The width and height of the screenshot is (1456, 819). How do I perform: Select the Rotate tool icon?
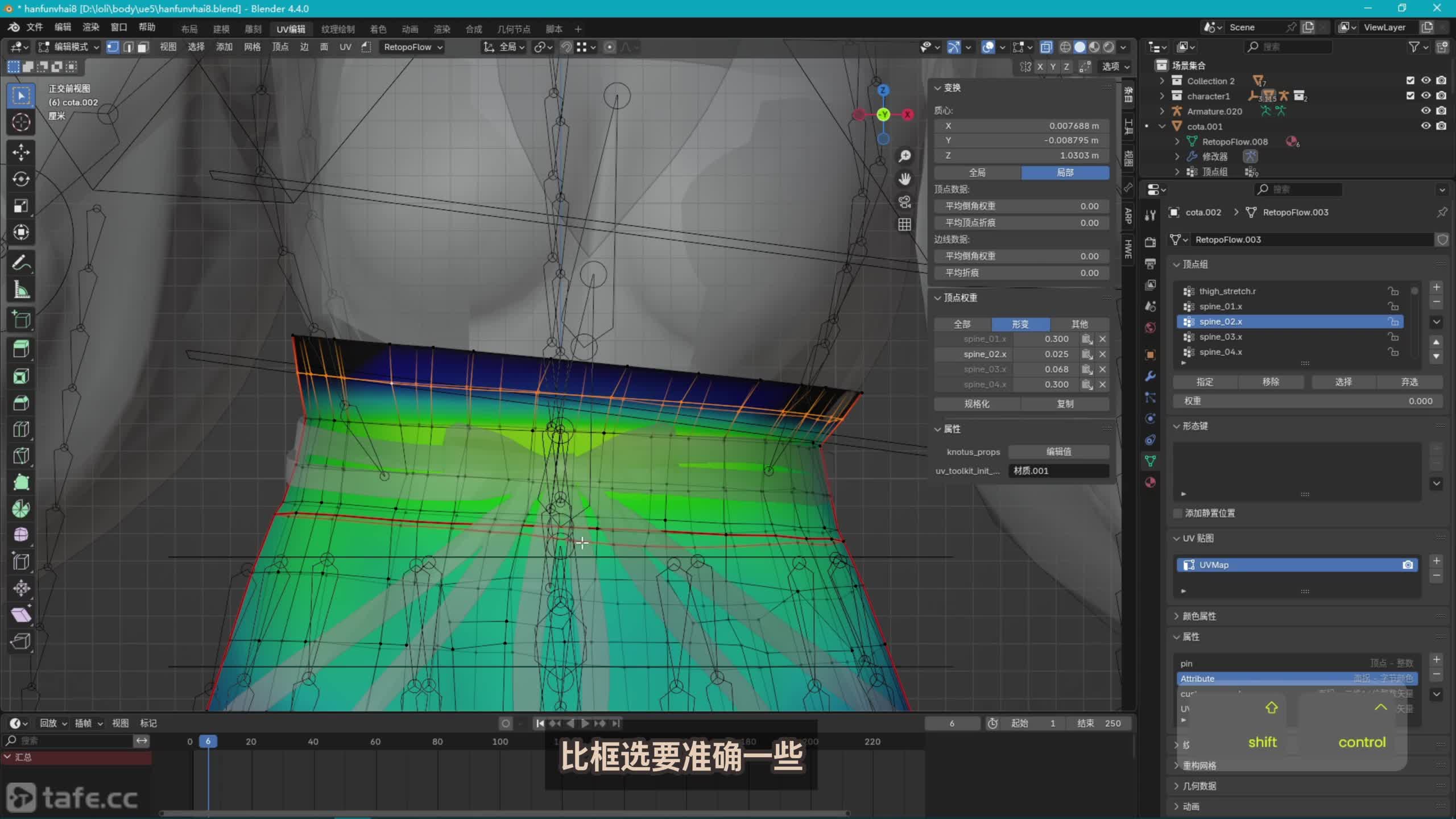pos(21,179)
